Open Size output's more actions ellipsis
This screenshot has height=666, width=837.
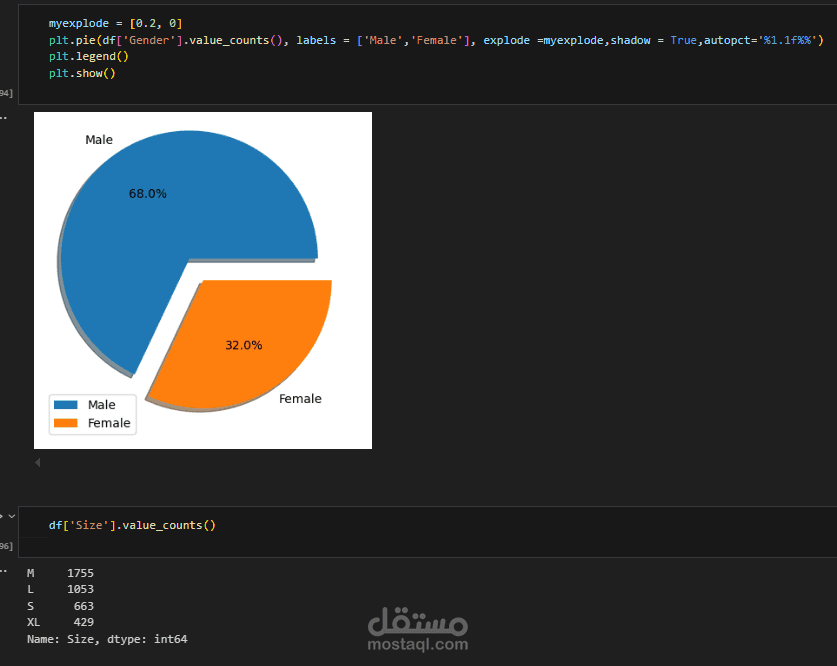[x=3, y=571]
